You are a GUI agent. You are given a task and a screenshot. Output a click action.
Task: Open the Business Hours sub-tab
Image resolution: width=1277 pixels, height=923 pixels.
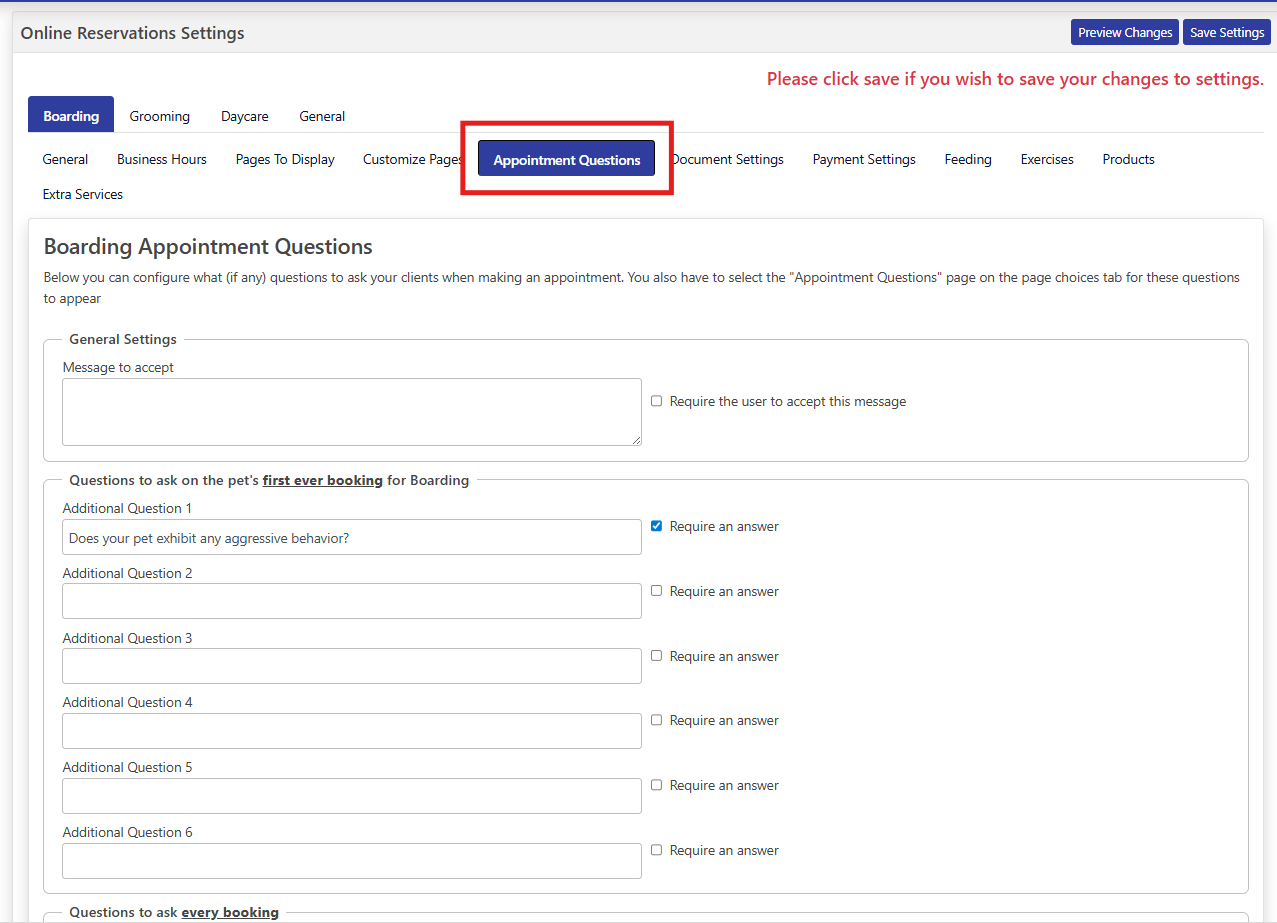(x=162, y=159)
